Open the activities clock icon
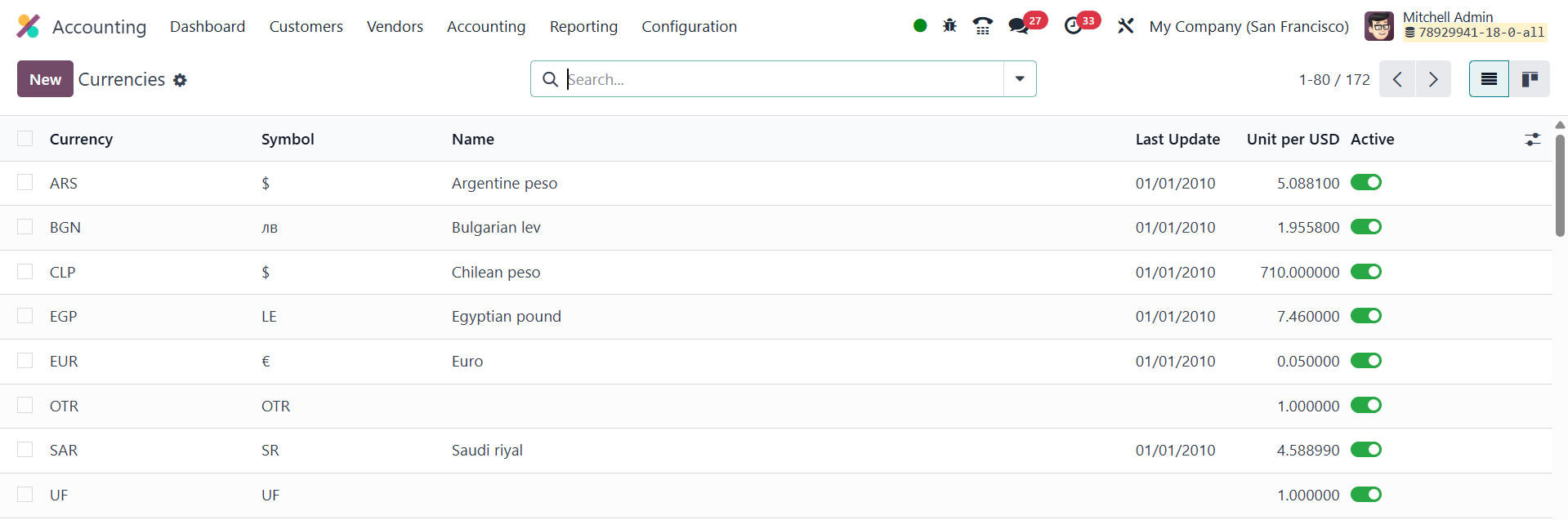Screen dimensions: 1568x520 (1073, 26)
